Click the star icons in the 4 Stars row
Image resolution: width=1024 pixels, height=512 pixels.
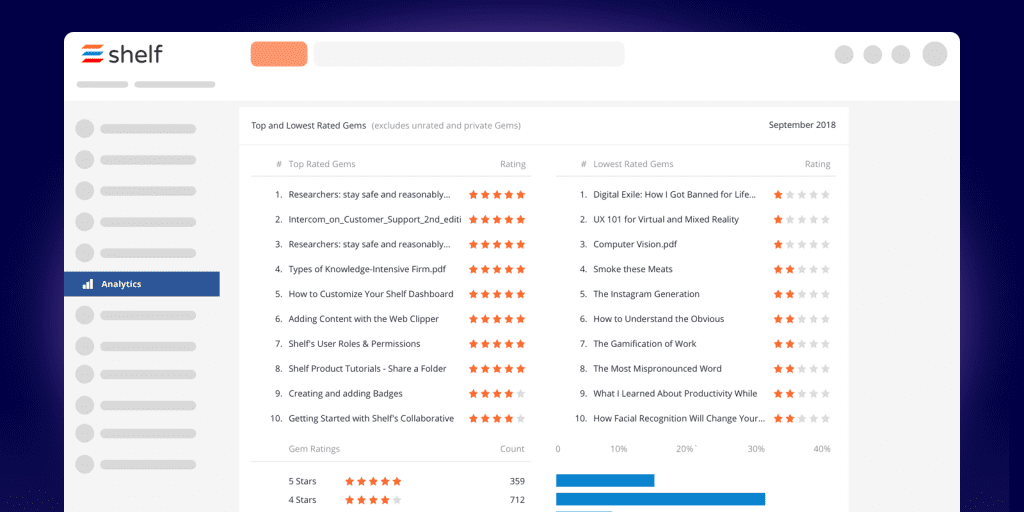[x=373, y=500]
